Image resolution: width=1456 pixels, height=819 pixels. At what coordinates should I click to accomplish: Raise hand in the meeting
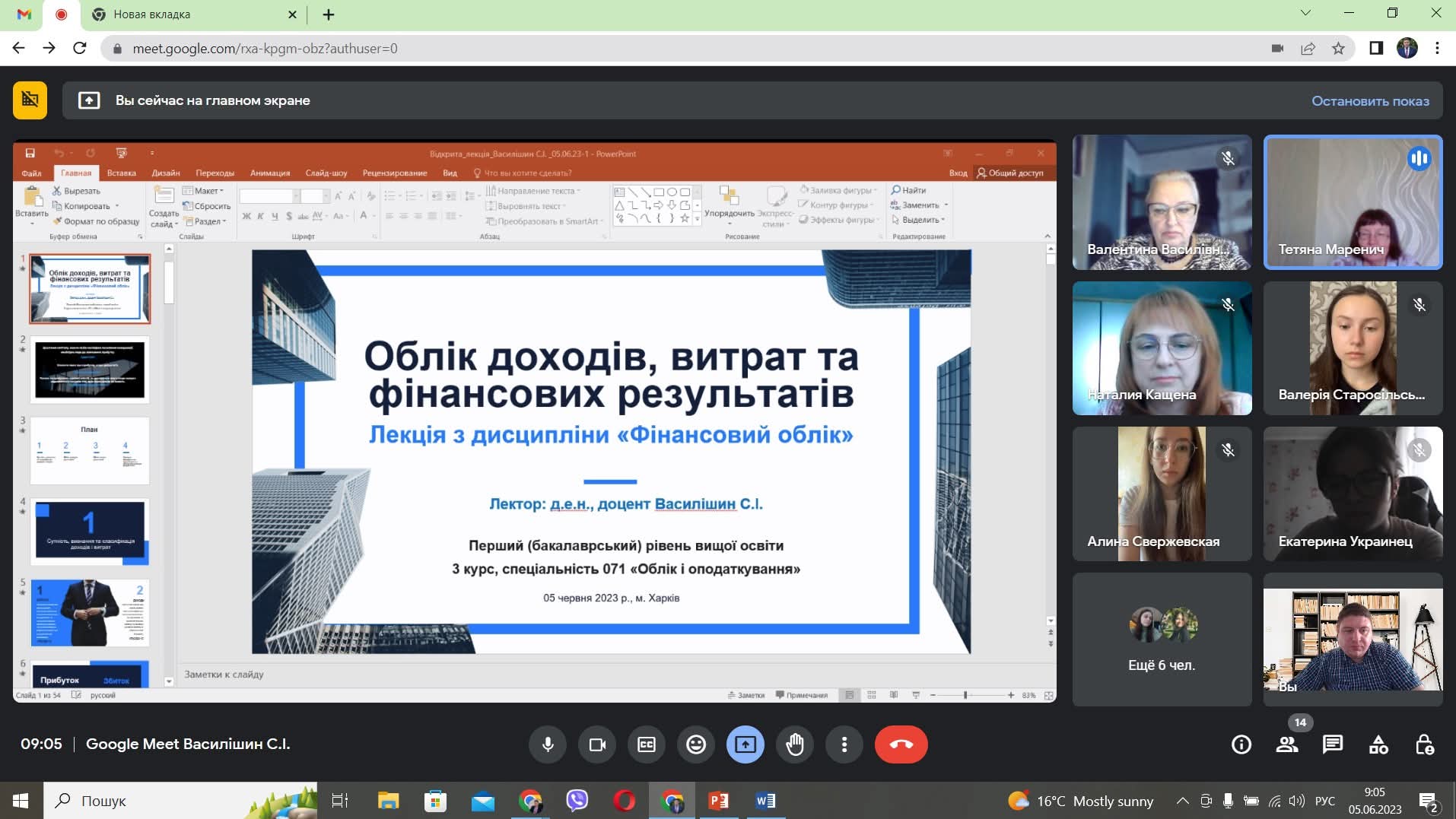(x=795, y=744)
